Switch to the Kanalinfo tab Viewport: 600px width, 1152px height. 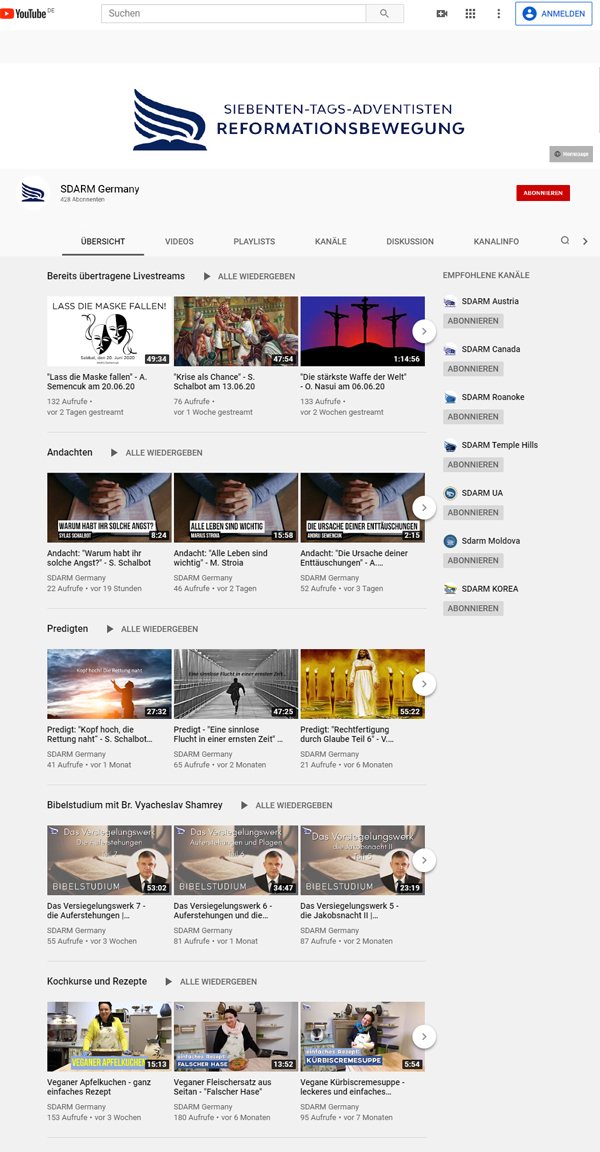pos(496,241)
